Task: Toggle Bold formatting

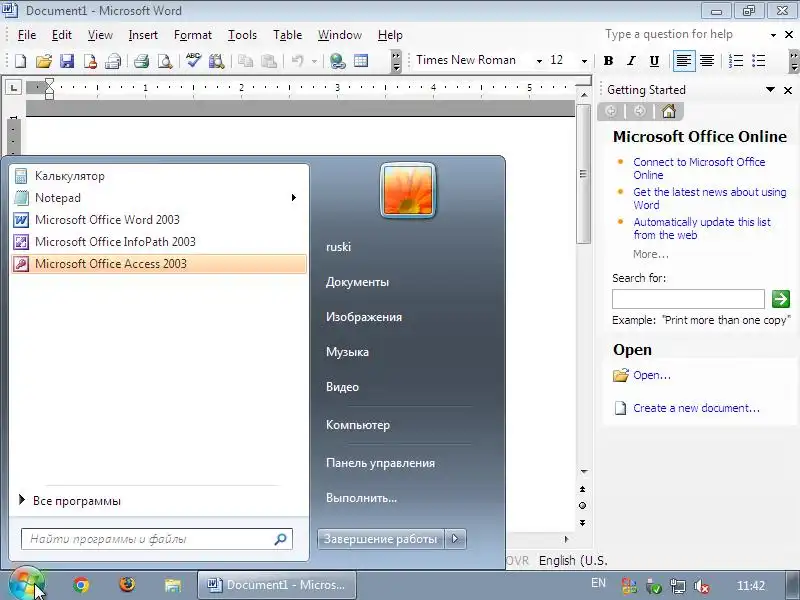Action: (608, 61)
